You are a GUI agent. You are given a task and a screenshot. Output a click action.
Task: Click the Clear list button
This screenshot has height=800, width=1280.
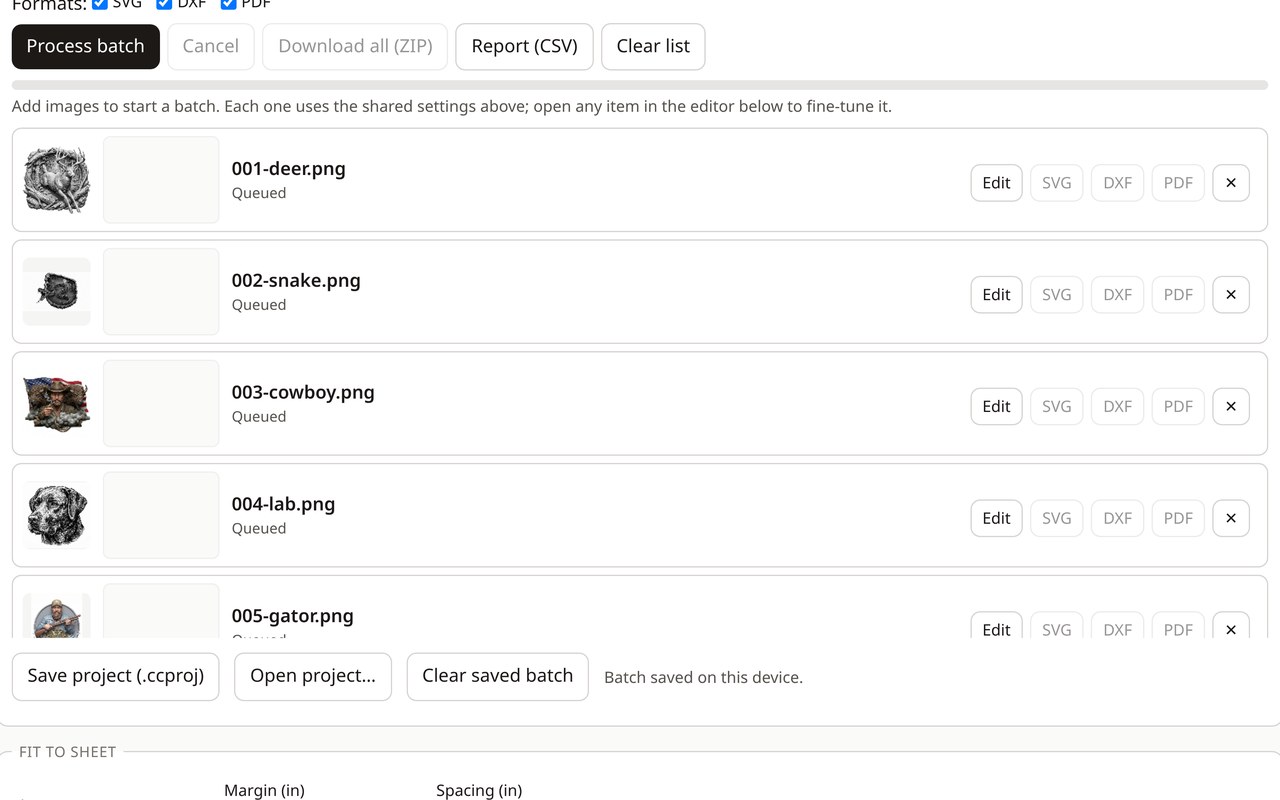click(x=653, y=47)
